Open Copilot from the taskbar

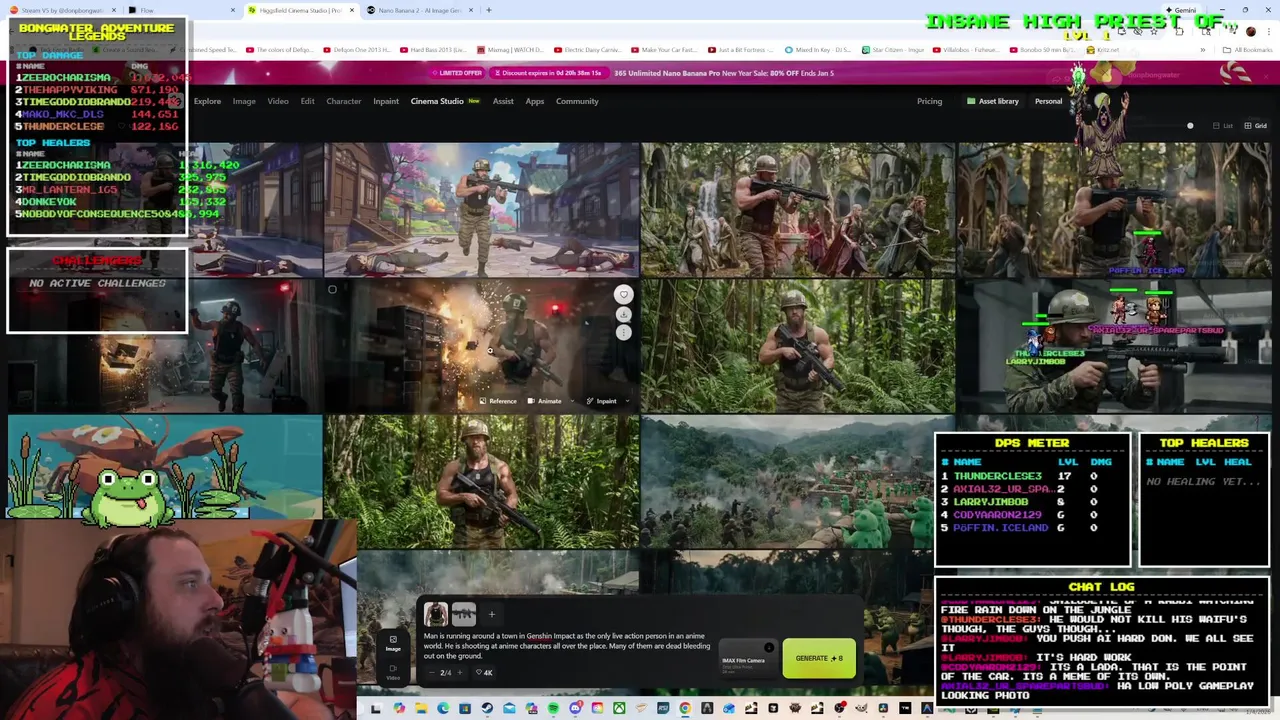[399, 709]
